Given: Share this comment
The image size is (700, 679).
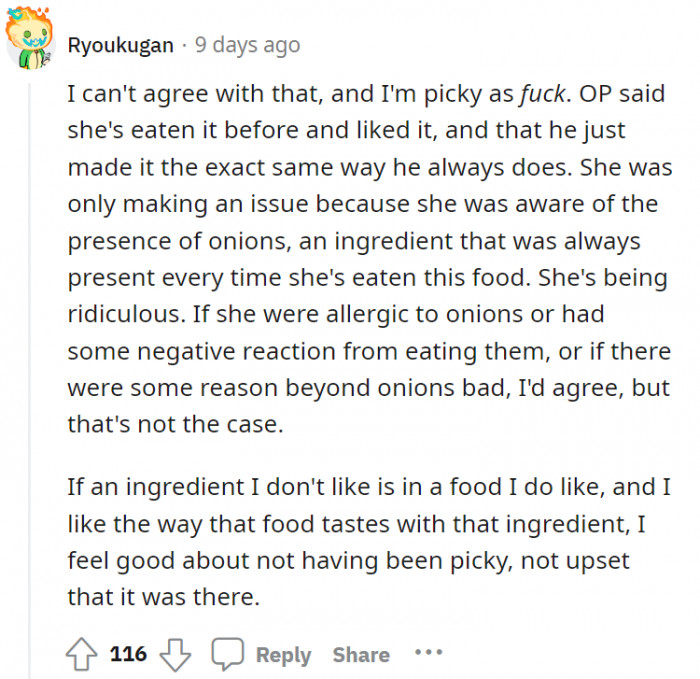Looking at the screenshot, I should pos(361,655).
